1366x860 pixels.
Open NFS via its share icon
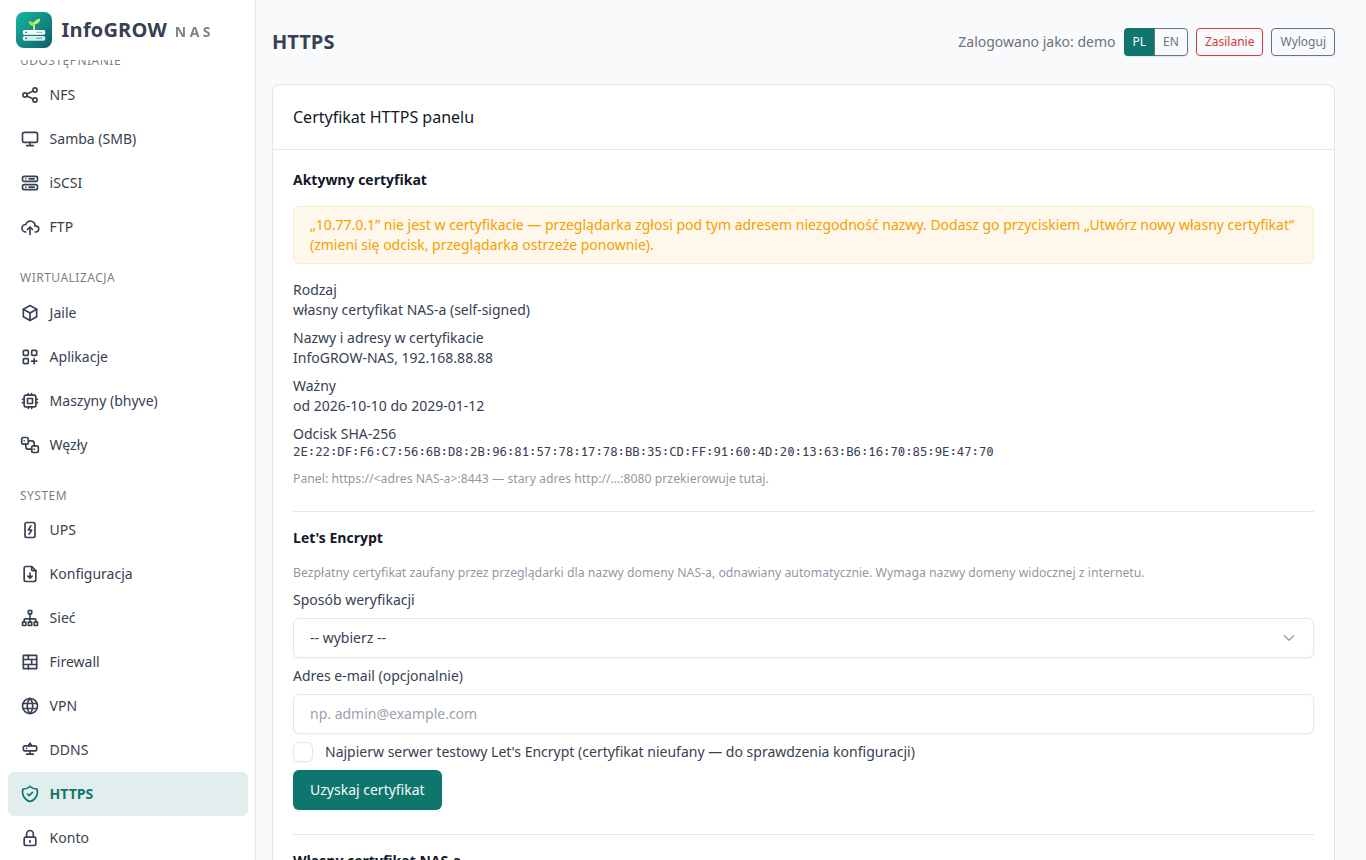click(30, 95)
